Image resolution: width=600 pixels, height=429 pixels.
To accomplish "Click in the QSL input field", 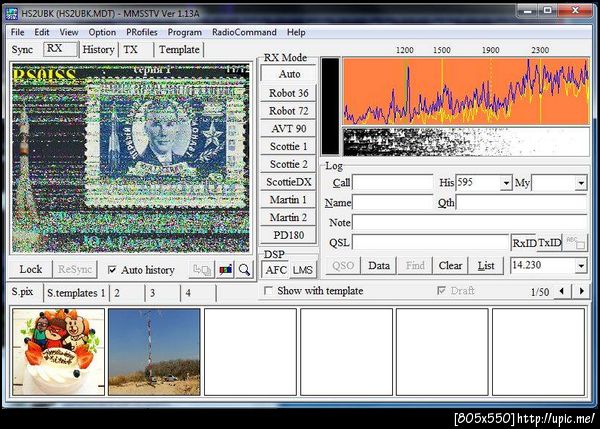I will [x=430, y=242].
